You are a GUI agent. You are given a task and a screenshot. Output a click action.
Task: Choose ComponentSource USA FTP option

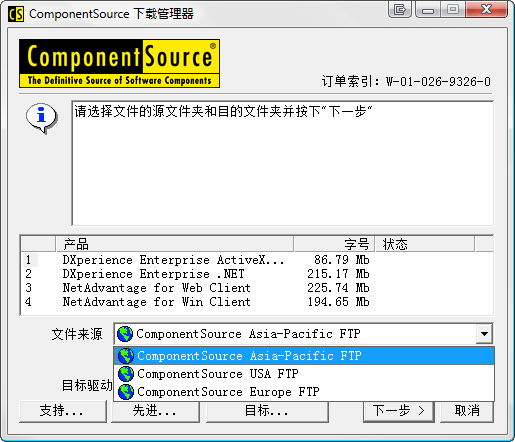tap(304, 374)
